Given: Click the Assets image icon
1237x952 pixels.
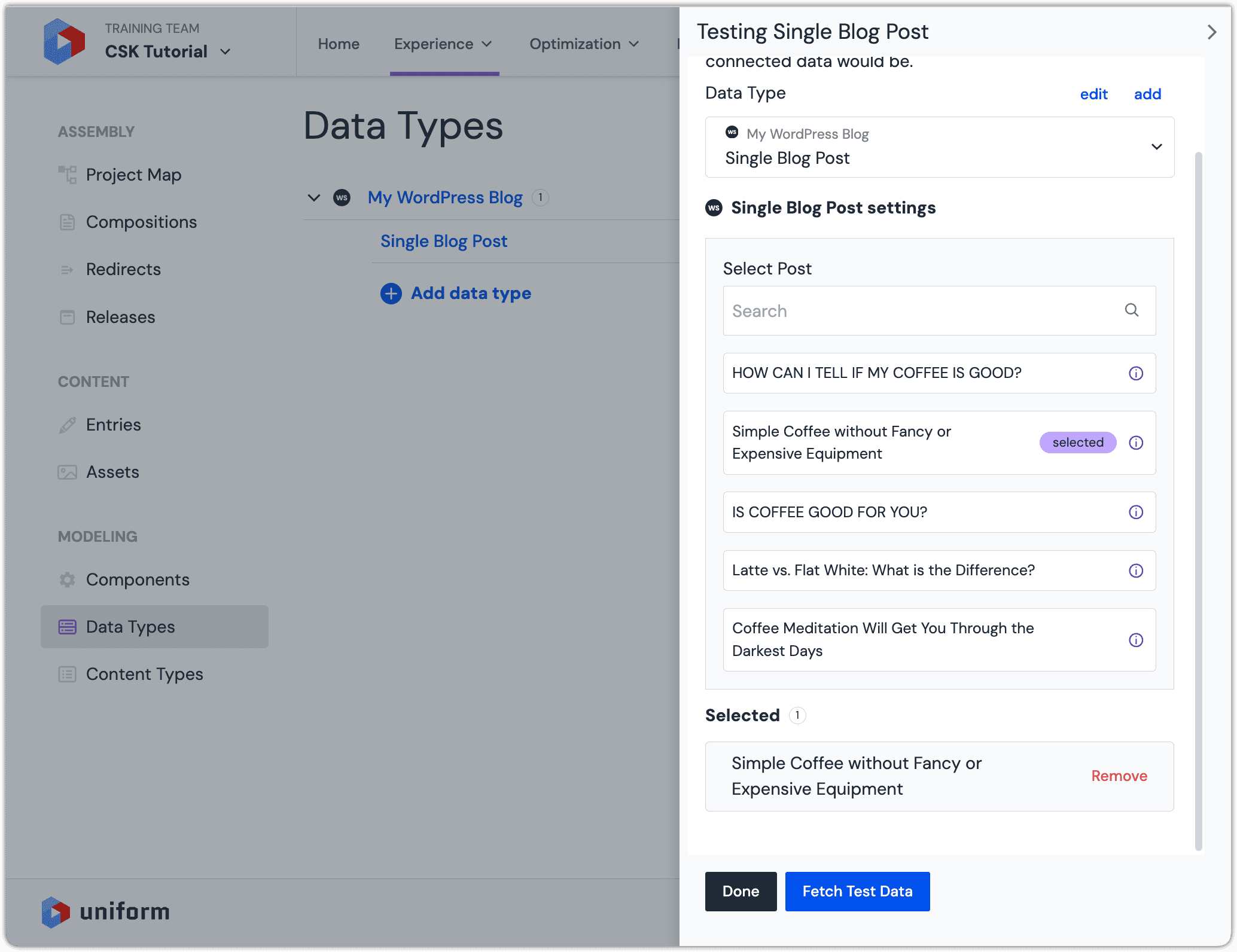Looking at the screenshot, I should 67,472.
